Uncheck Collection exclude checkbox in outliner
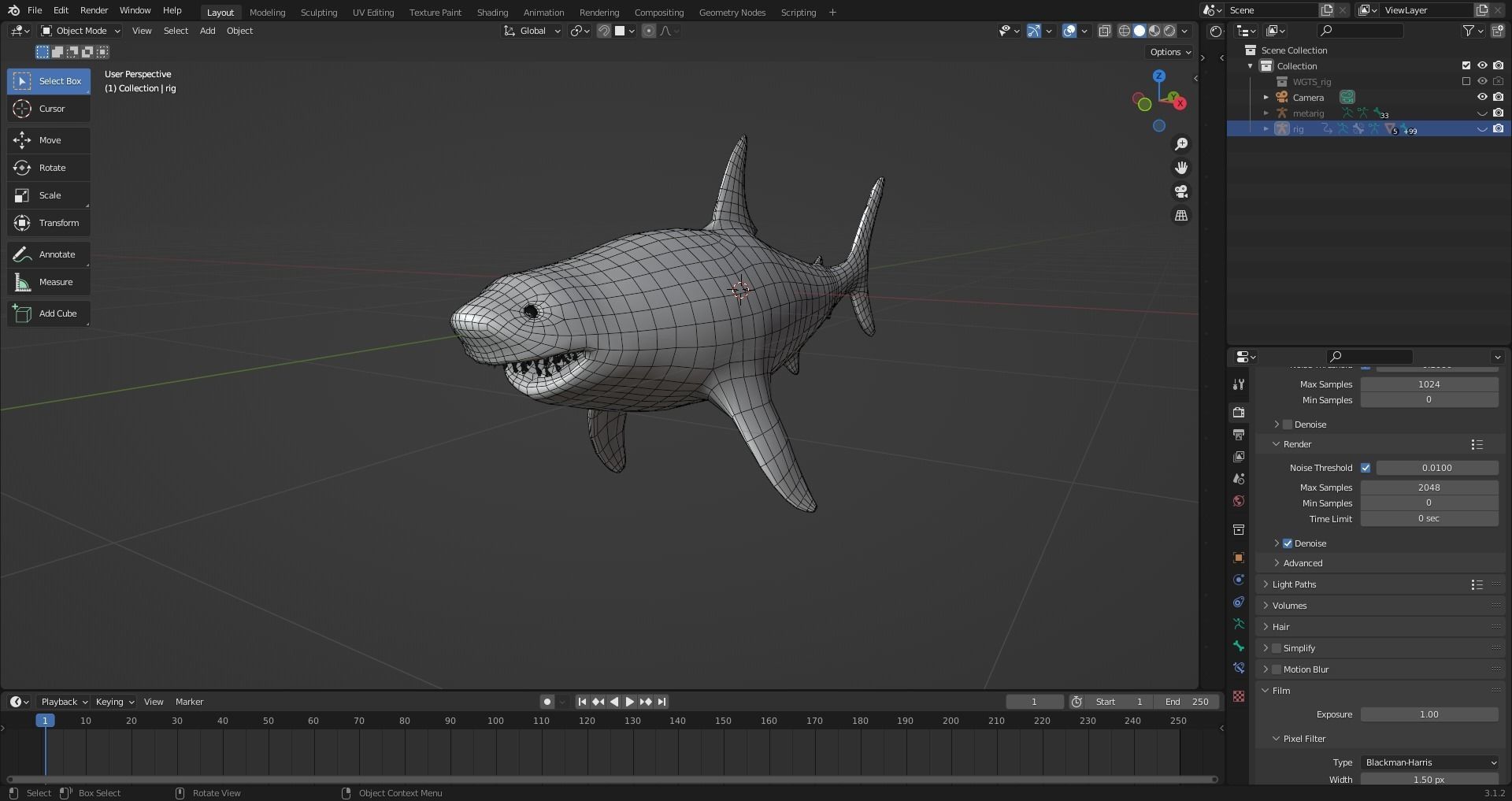Screen dimensions: 1512x801 click(x=1466, y=66)
